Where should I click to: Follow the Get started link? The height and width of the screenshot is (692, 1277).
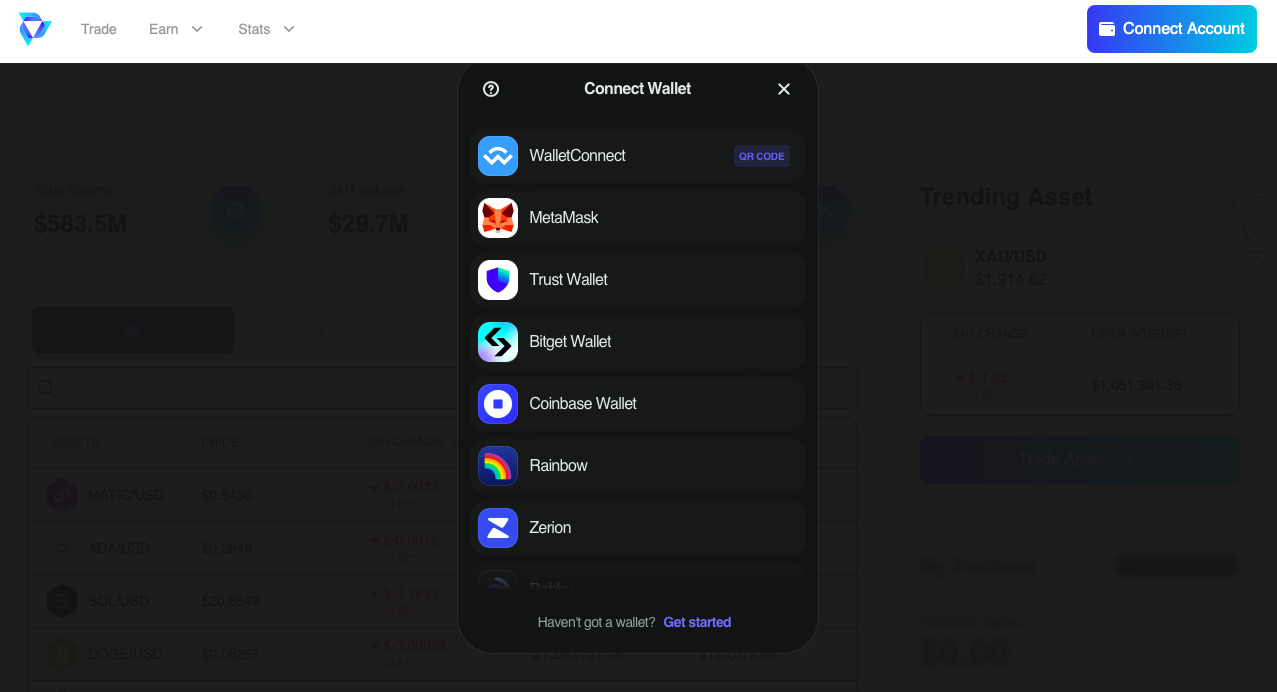tap(697, 622)
